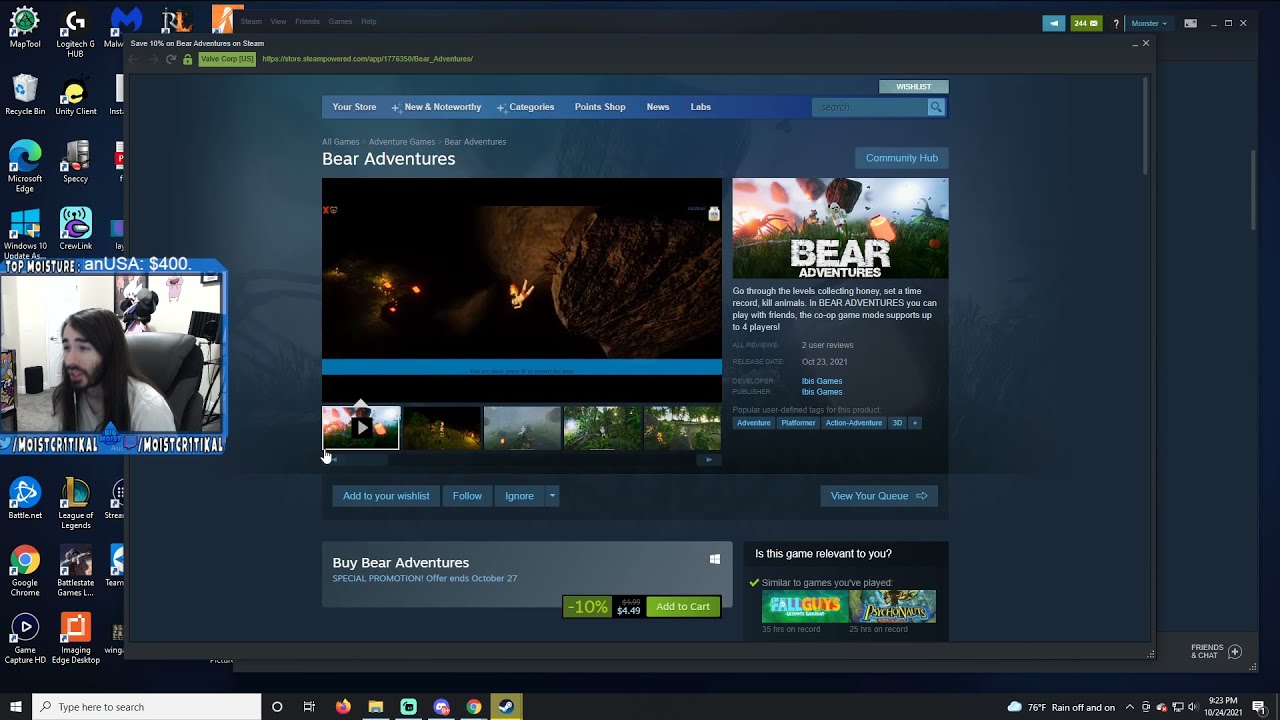Viewport: 1280px width, 720px height.
Task: Click Steam icon in Windows taskbar
Action: [x=506, y=707]
